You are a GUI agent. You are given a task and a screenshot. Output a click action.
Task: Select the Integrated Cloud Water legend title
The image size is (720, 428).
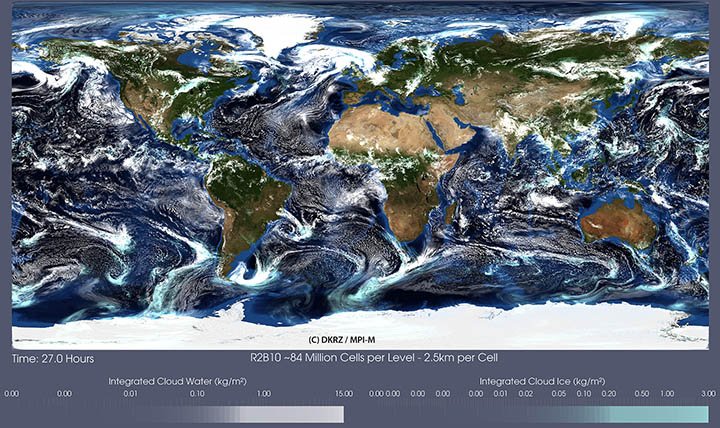click(x=177, y=381)
